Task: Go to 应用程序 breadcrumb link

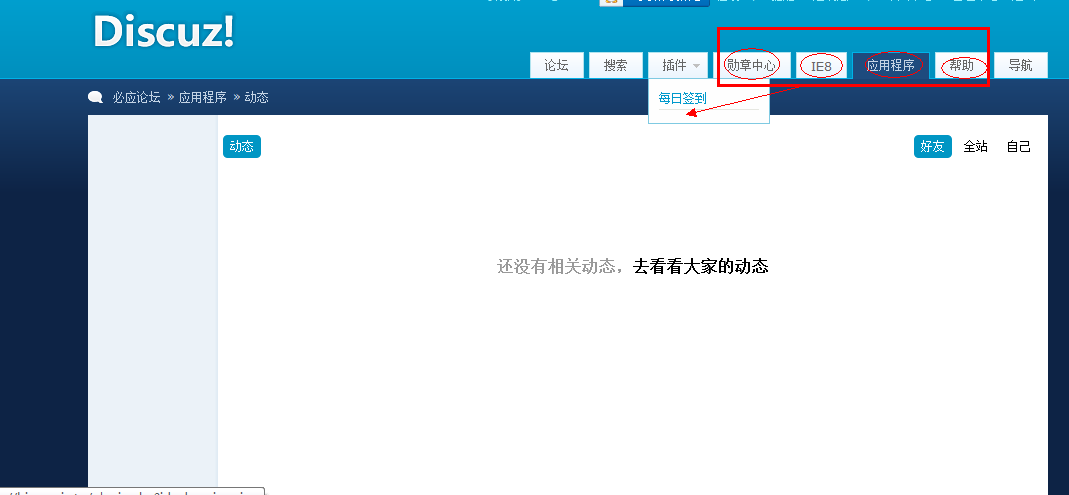Action: coord(202,98)
